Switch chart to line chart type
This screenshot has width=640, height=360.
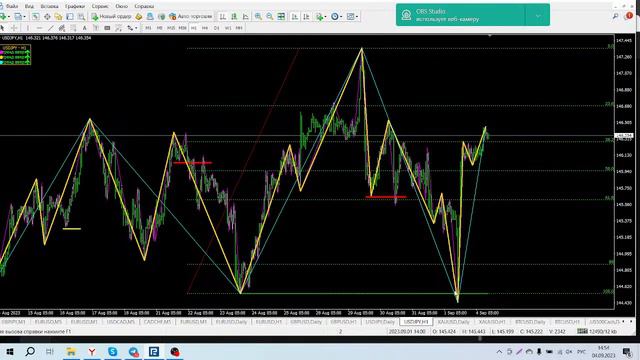pyautogui.click(x=245, y=16)
